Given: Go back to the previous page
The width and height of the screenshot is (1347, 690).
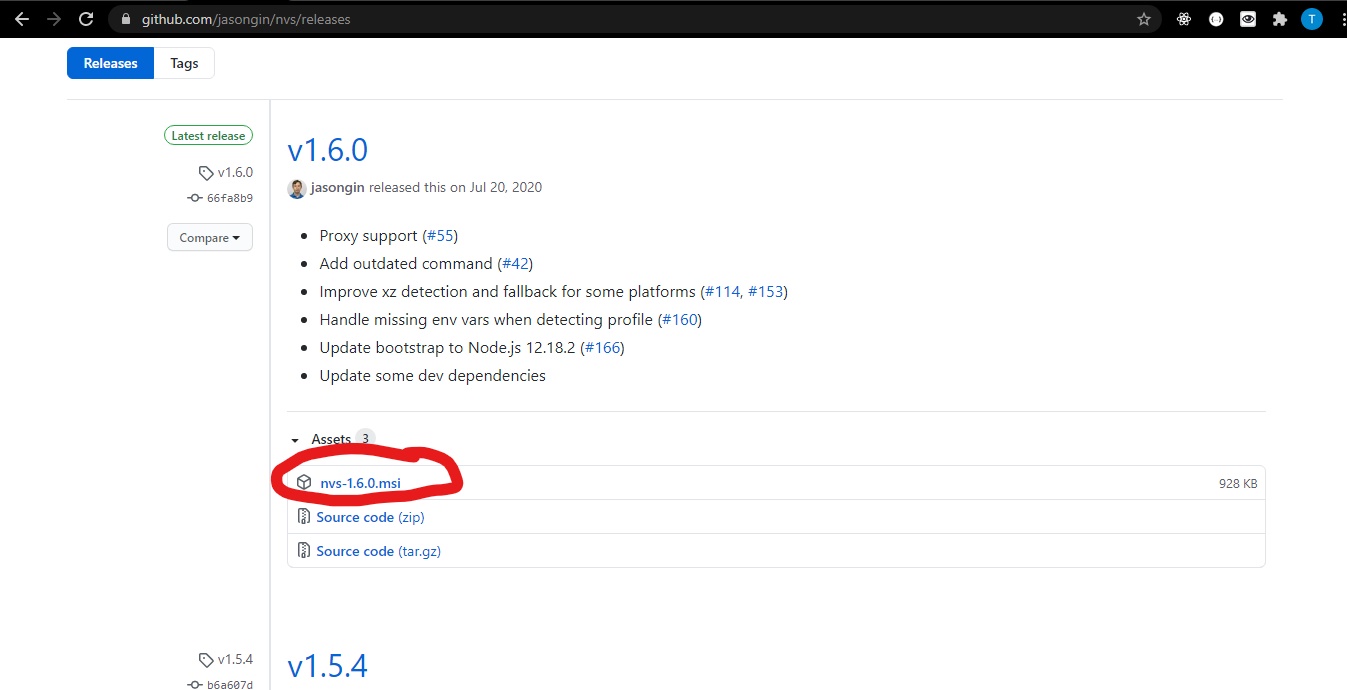Looking at the screenshot, I should pyautogui.click(x=22, y=19).
